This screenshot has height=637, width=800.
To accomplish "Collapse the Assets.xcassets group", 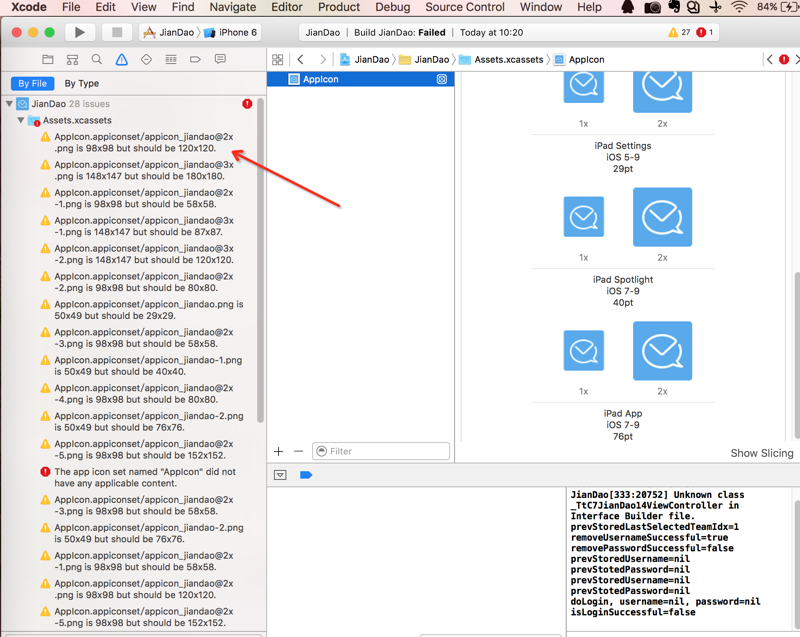I will 21,120.
